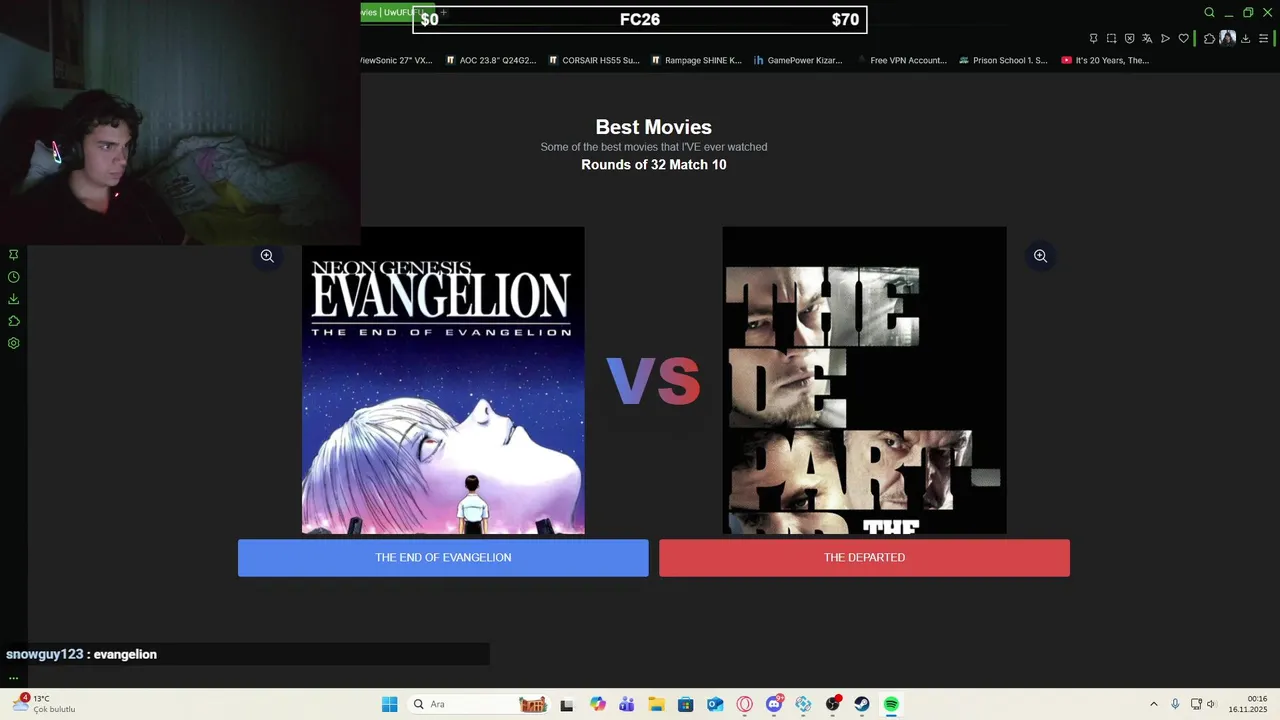Viewport: 1280px width, 720px height.
Task: Open Steam from the taskbar
Action: point(861,704)
